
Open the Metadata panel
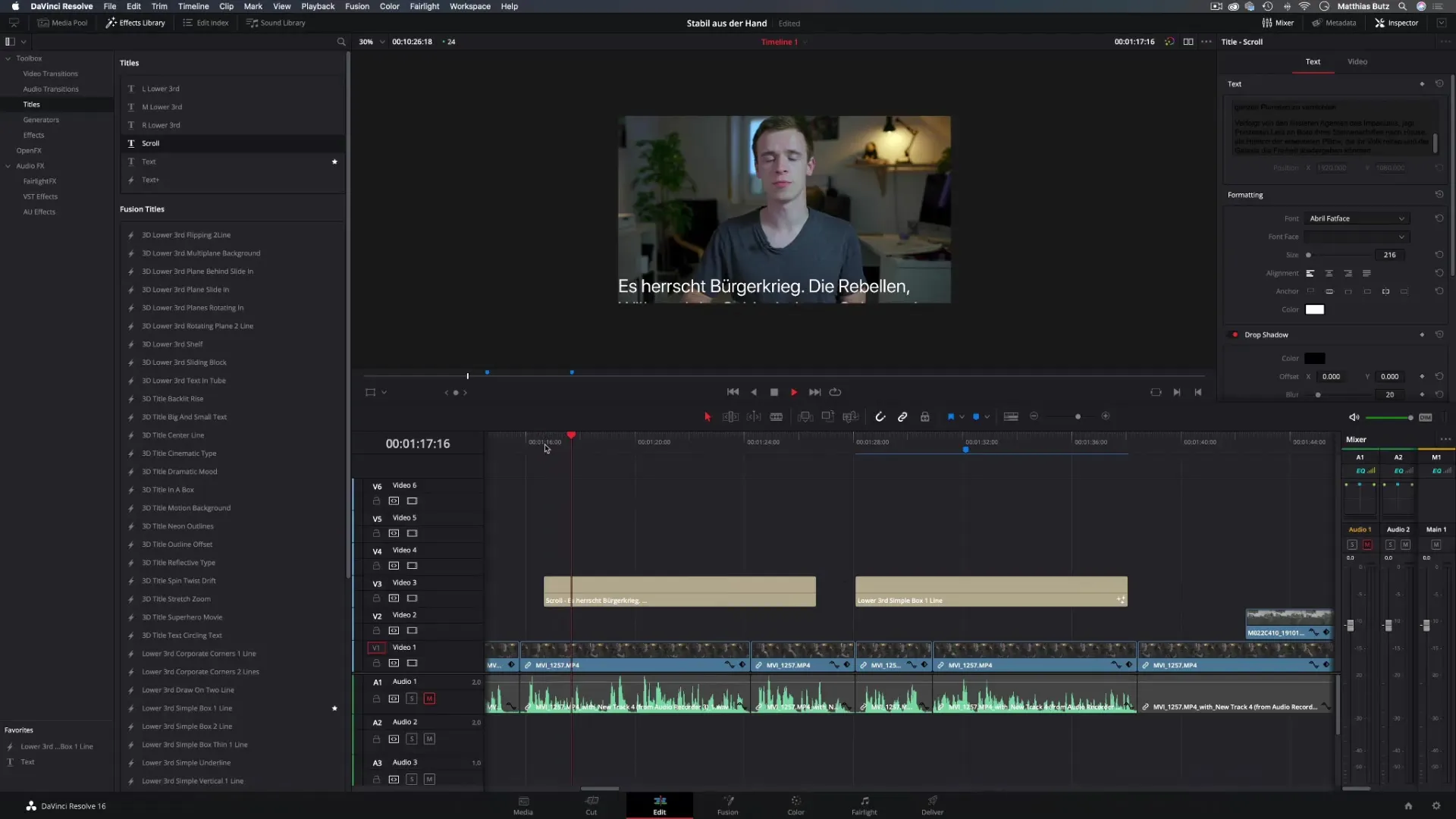(1334, 23)
